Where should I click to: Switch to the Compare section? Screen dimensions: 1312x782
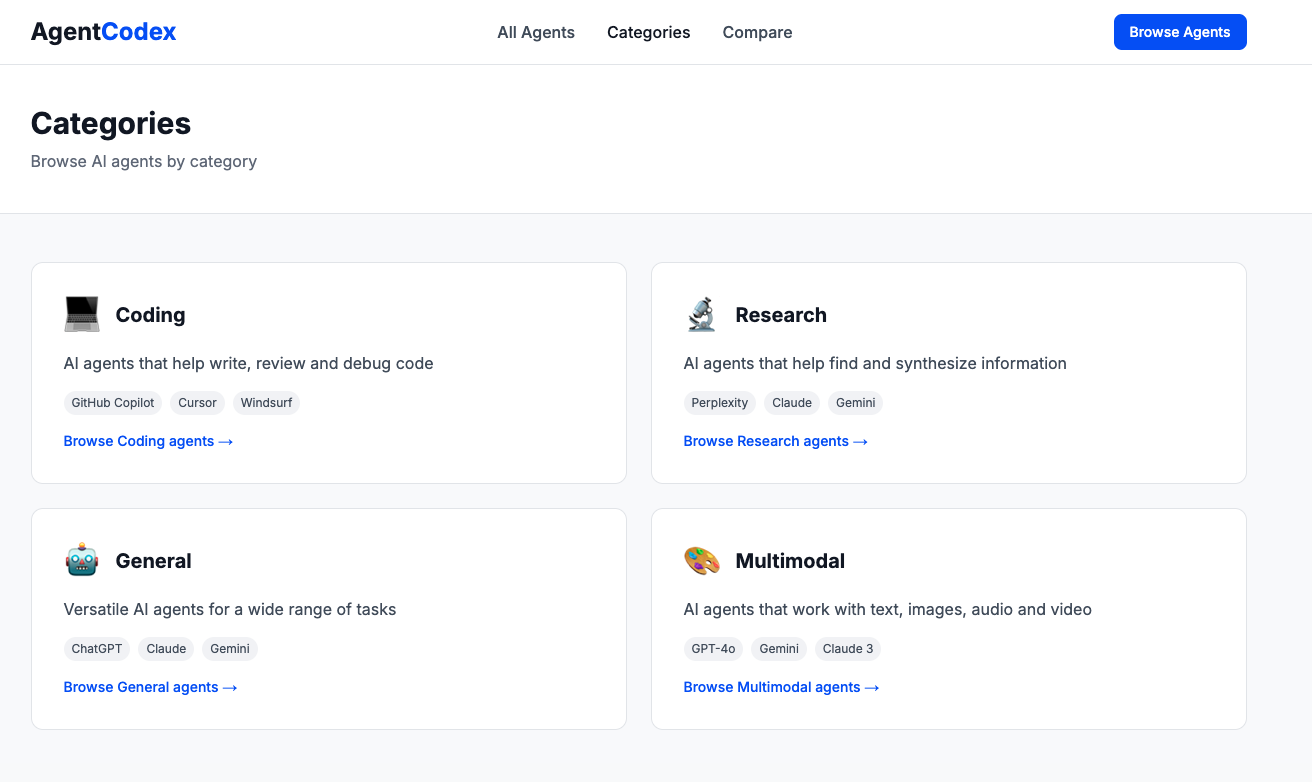757,32
